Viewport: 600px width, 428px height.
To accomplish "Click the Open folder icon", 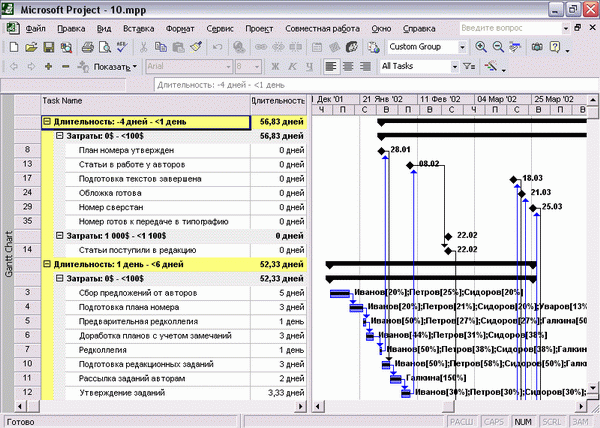I will [31, 47].
